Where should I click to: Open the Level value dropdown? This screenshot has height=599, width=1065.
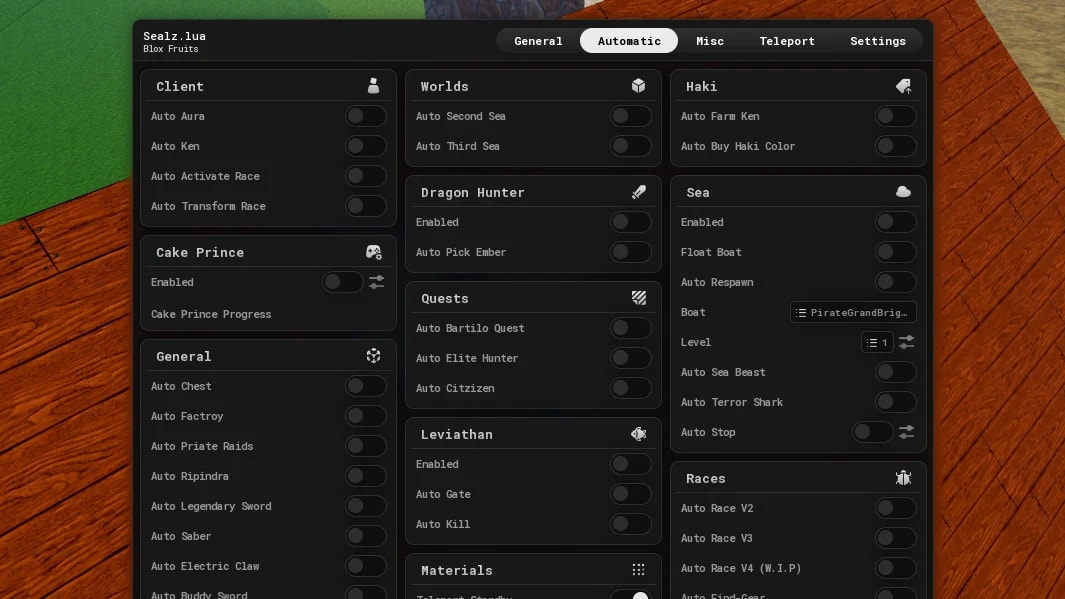pyautogui.click(x=877, y=342)
